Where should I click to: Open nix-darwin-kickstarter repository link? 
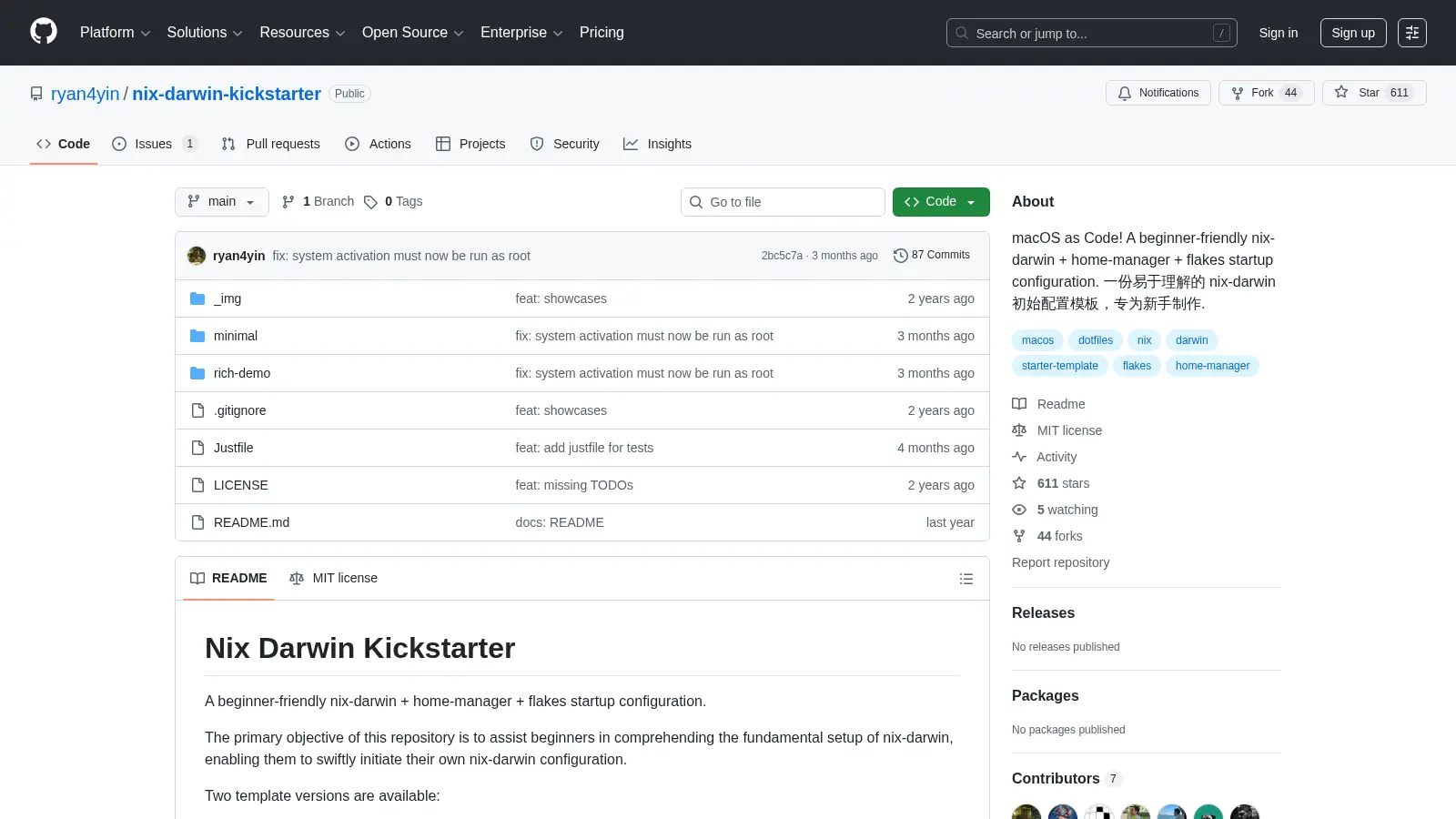pyautogui.click(x=227, y=94)
